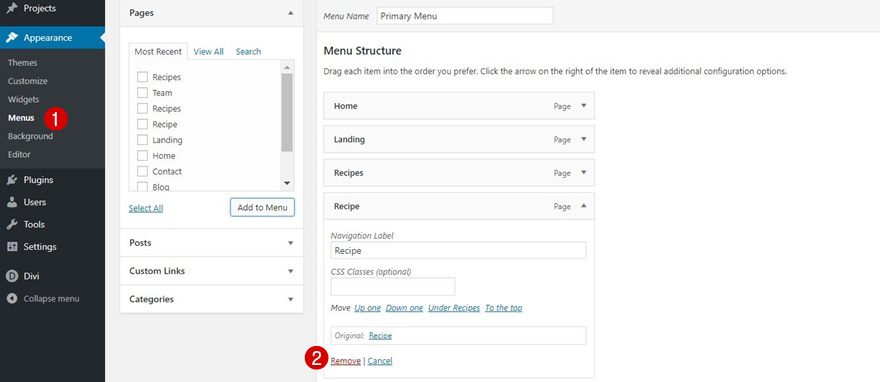Expand the Home menu item arrow
Screen dimensions: 880x382
[584, 105]
